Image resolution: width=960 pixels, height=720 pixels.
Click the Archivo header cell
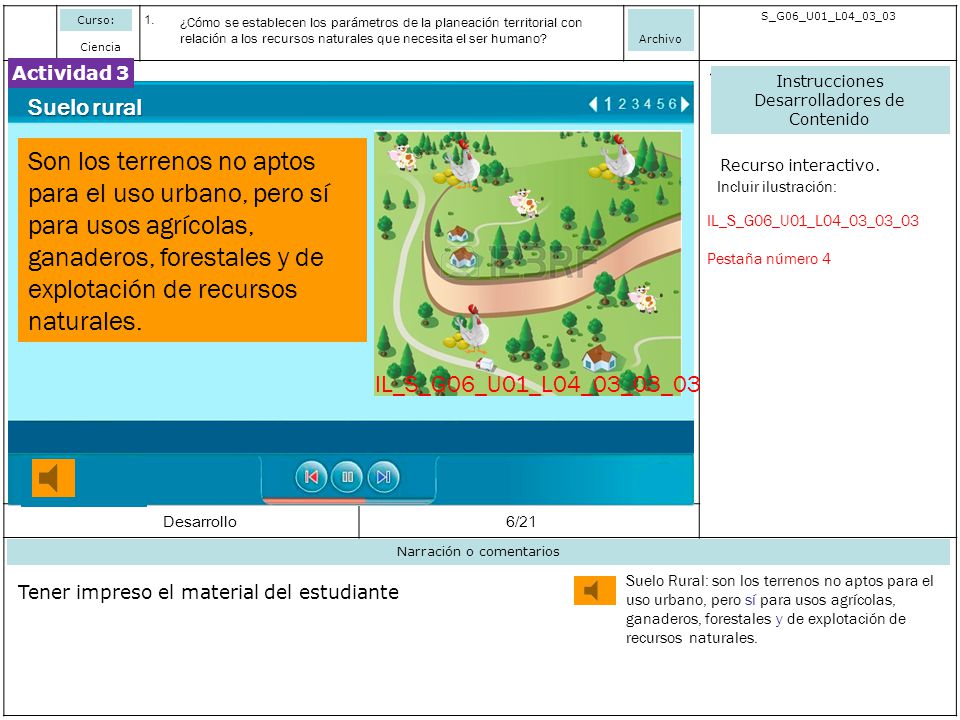click(661, 31)
